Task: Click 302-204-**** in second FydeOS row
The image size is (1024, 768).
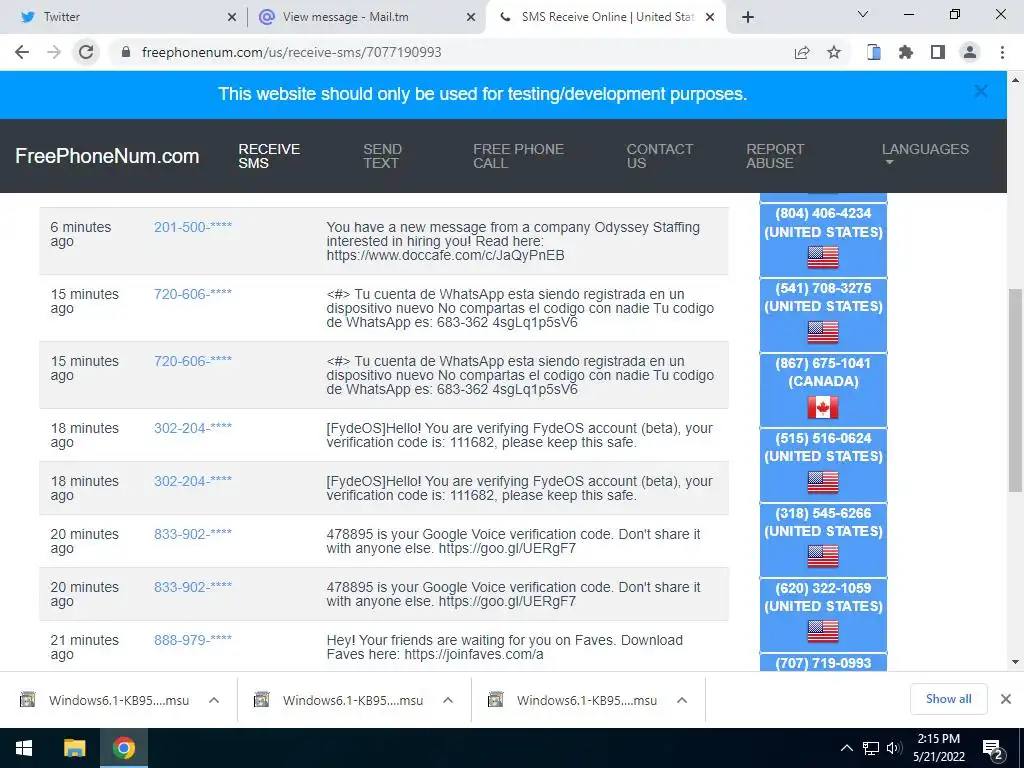Action: pyautogui.click(x=193, y=481)
